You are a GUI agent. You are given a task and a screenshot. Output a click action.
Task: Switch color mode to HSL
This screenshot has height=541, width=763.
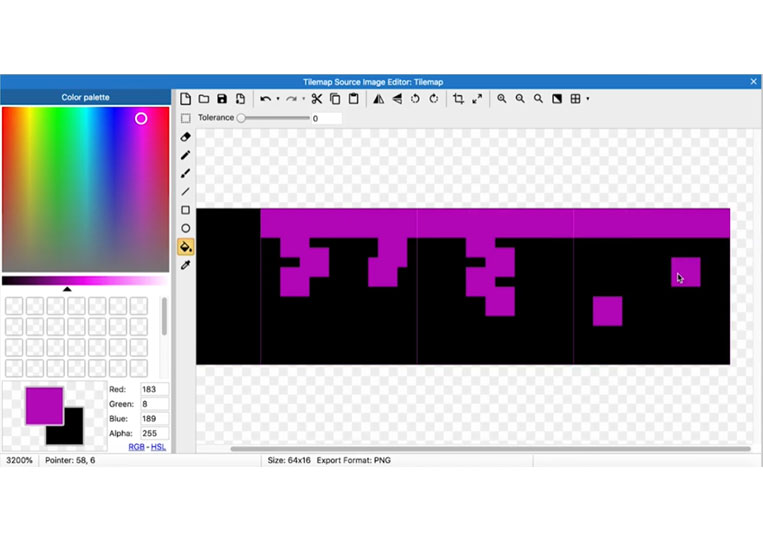pos(158,447)
